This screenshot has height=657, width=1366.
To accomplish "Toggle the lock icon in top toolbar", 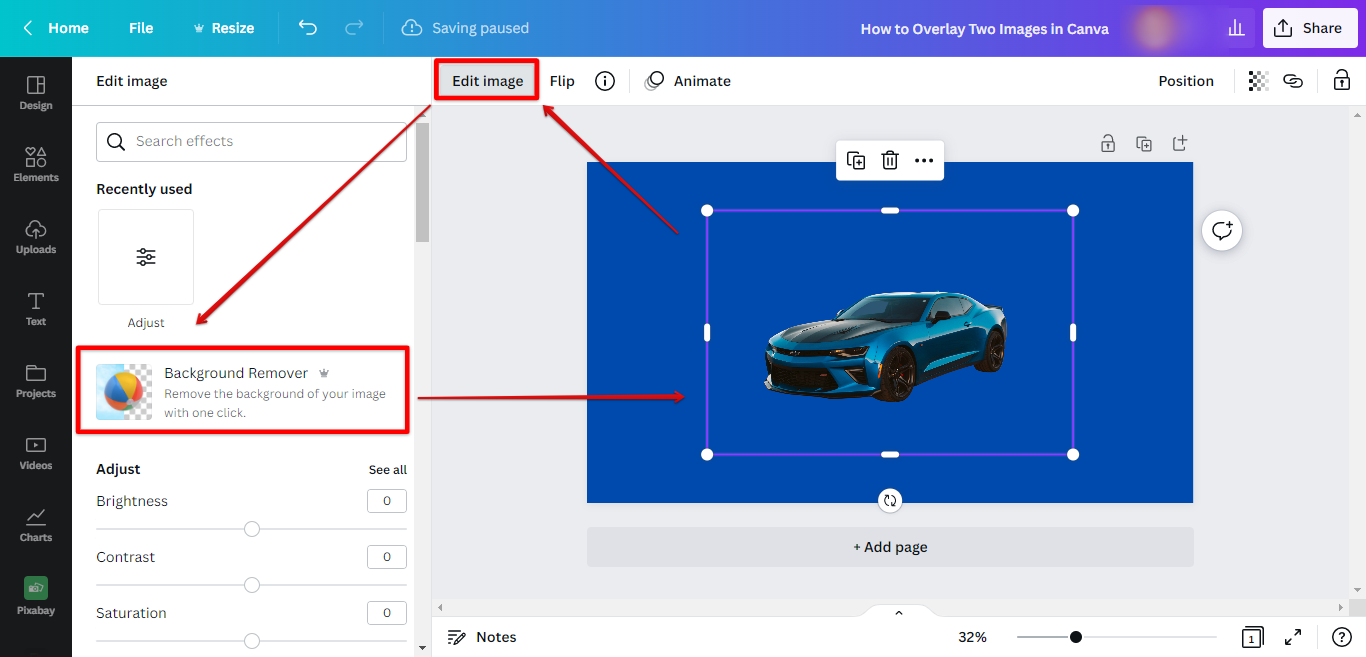I will (1341, 81).
